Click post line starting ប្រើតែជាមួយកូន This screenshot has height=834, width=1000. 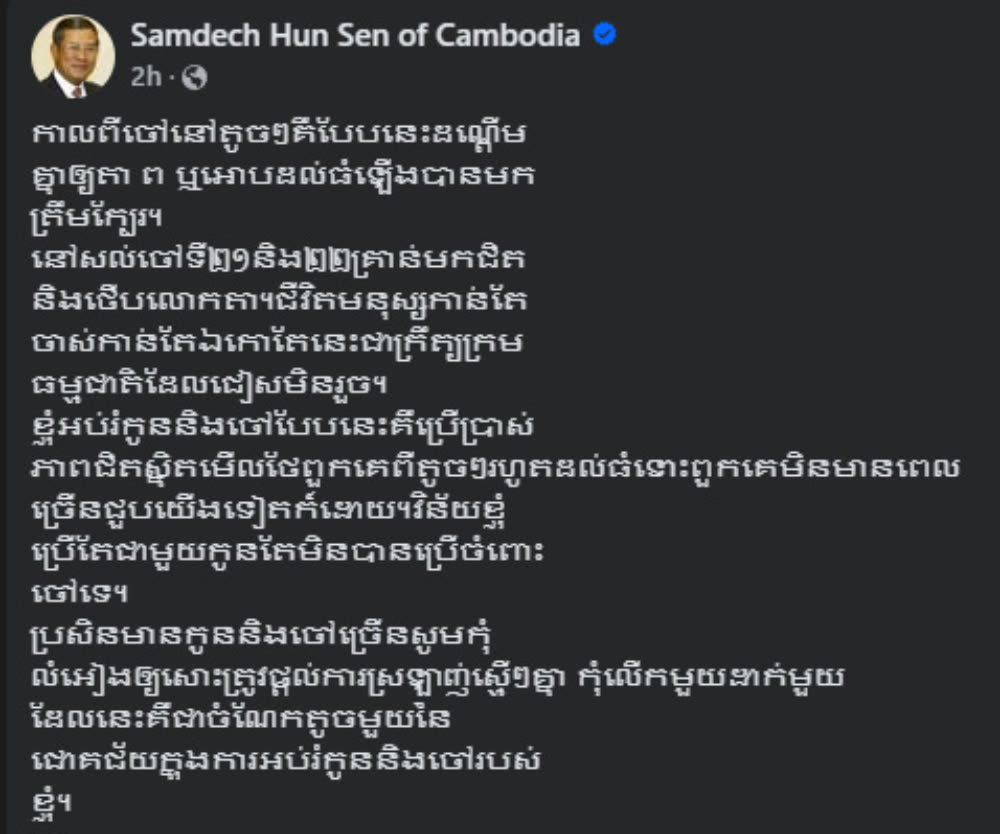[288, 552]
